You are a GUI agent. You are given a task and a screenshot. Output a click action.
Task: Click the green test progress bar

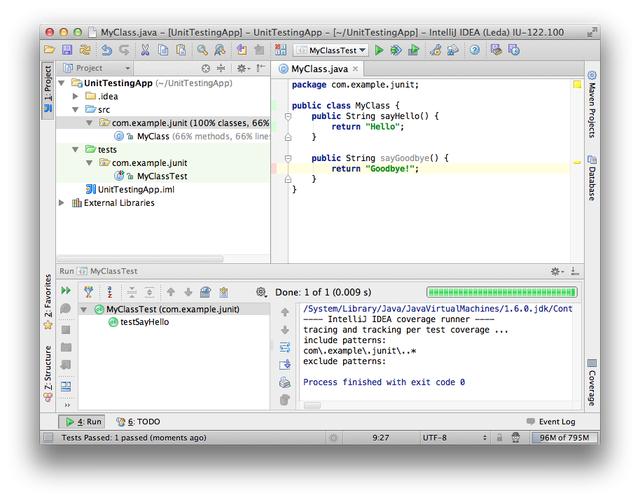point(502,292)
